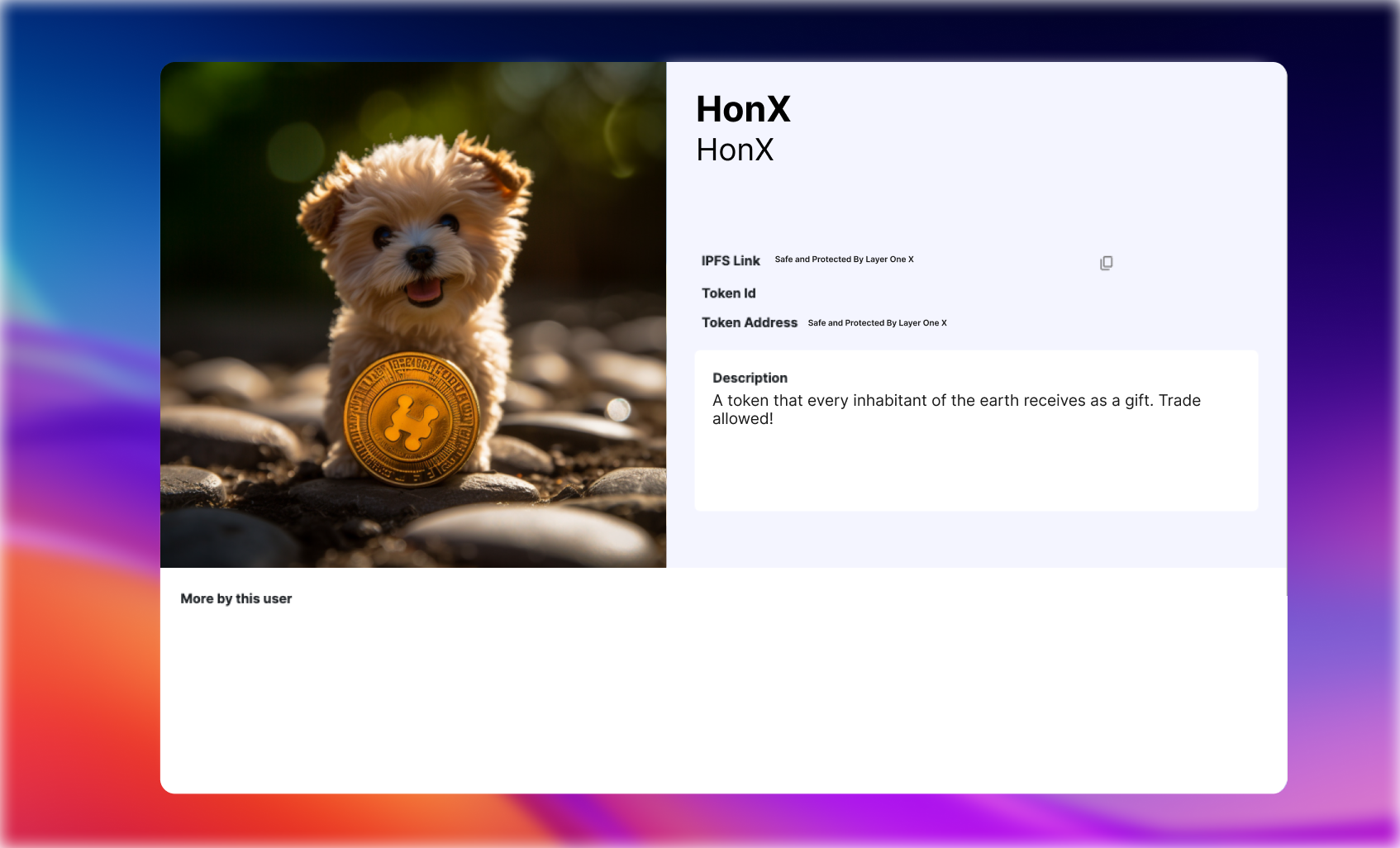This screenshot has width=1400, height=848.
Task: Select the lighter HonX subtitle below the title
Action: point(735,150)
